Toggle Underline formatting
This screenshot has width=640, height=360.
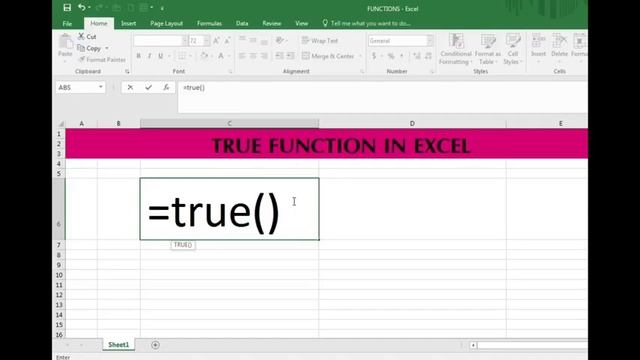pos(161,56)
